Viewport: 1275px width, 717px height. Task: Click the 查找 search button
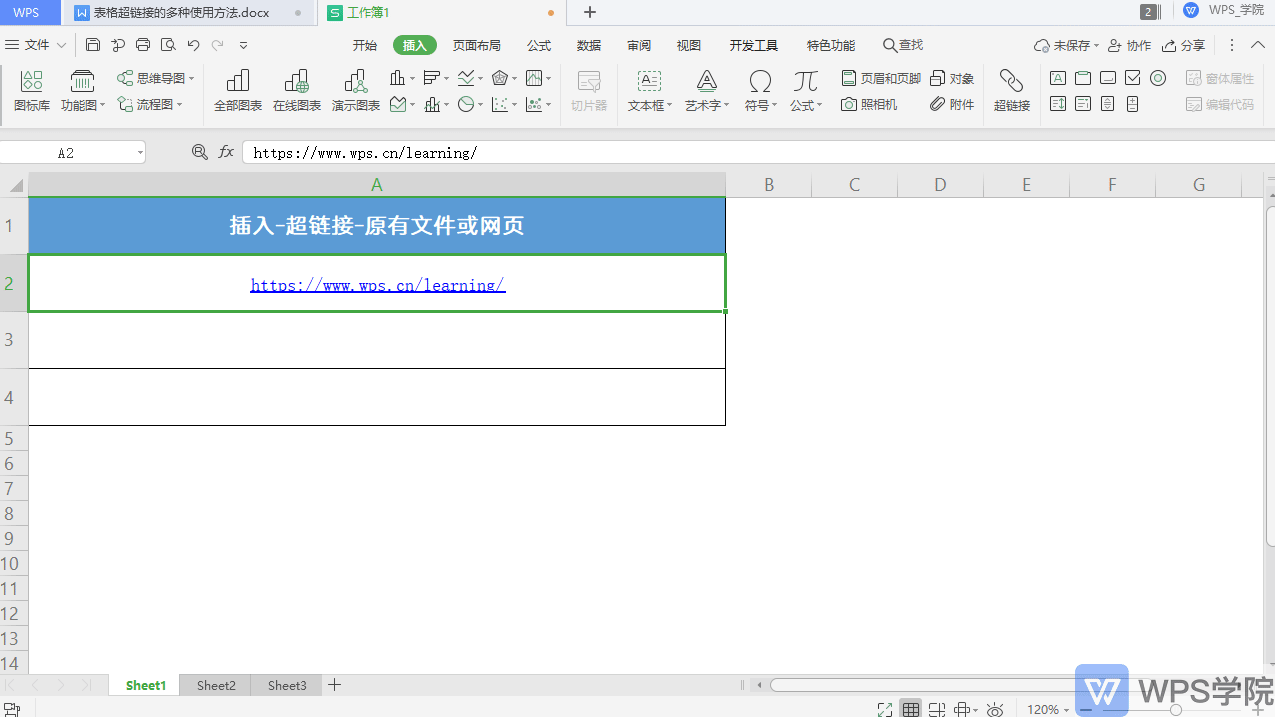tap(903, 45)
